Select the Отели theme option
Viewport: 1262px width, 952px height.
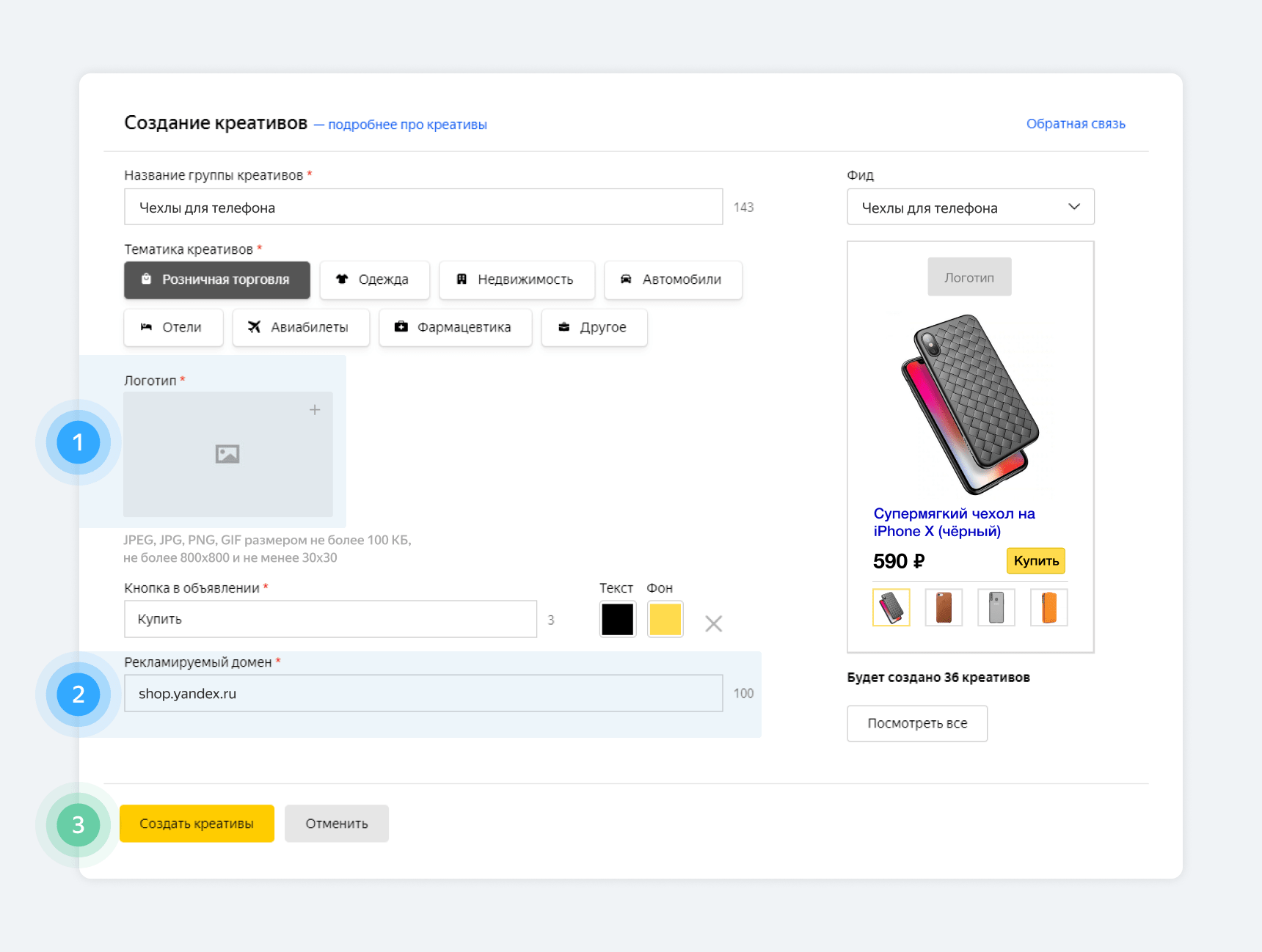pyautogui.click(x=173, y=328)
